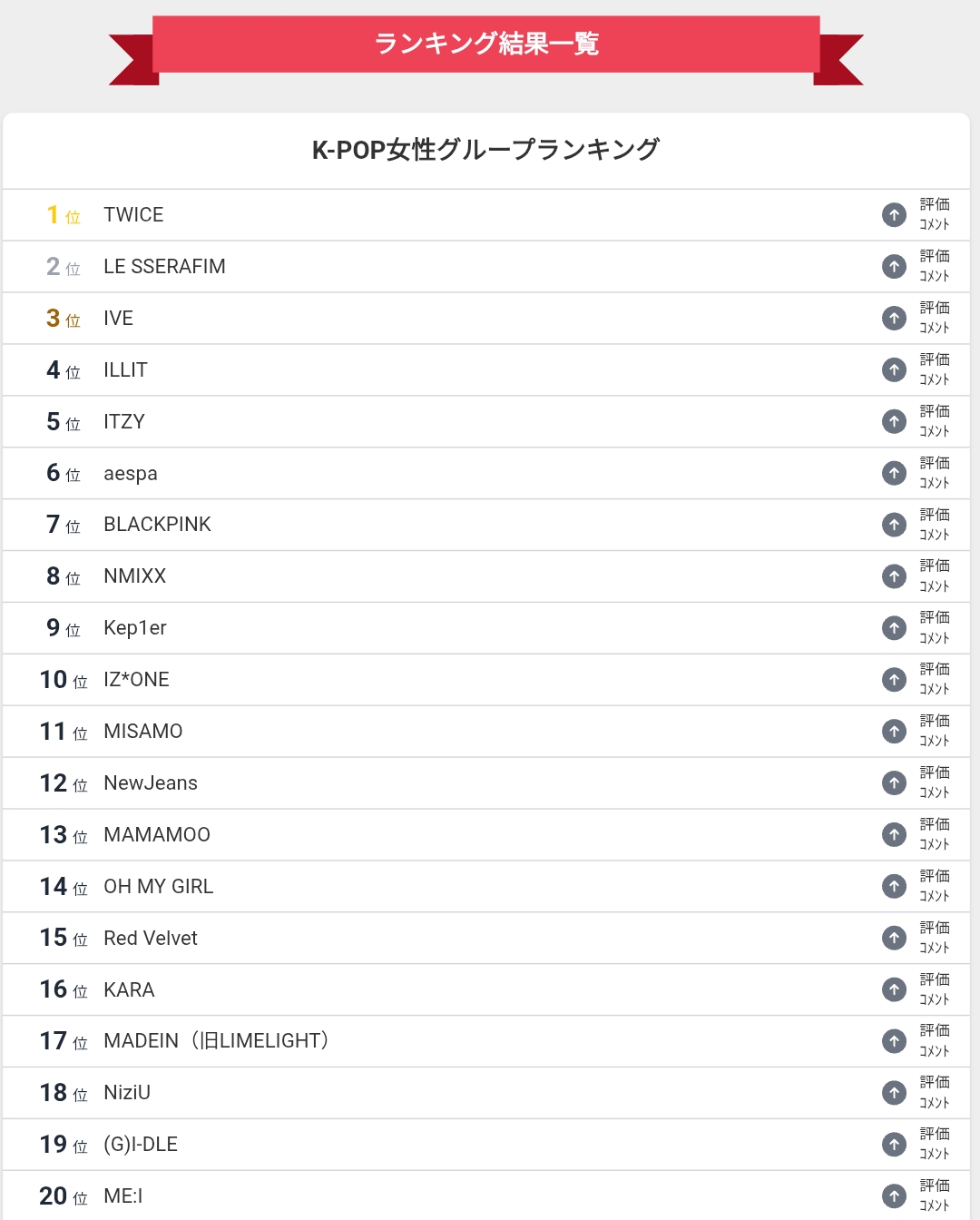Upvote IVE with its arrow icon

pyautogui.click(x=894, y=319)
